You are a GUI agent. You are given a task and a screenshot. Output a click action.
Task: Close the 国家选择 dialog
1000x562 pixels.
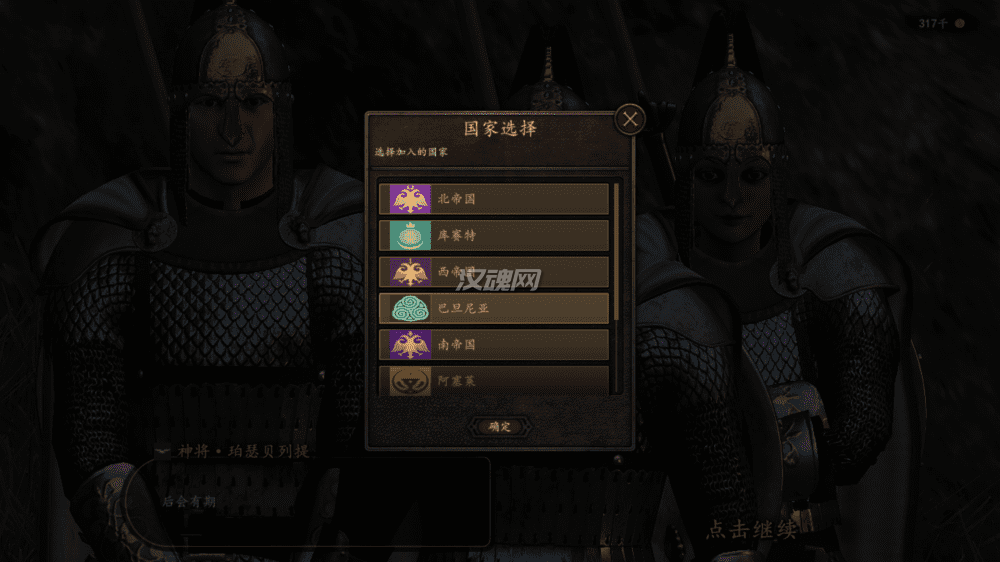630,119
